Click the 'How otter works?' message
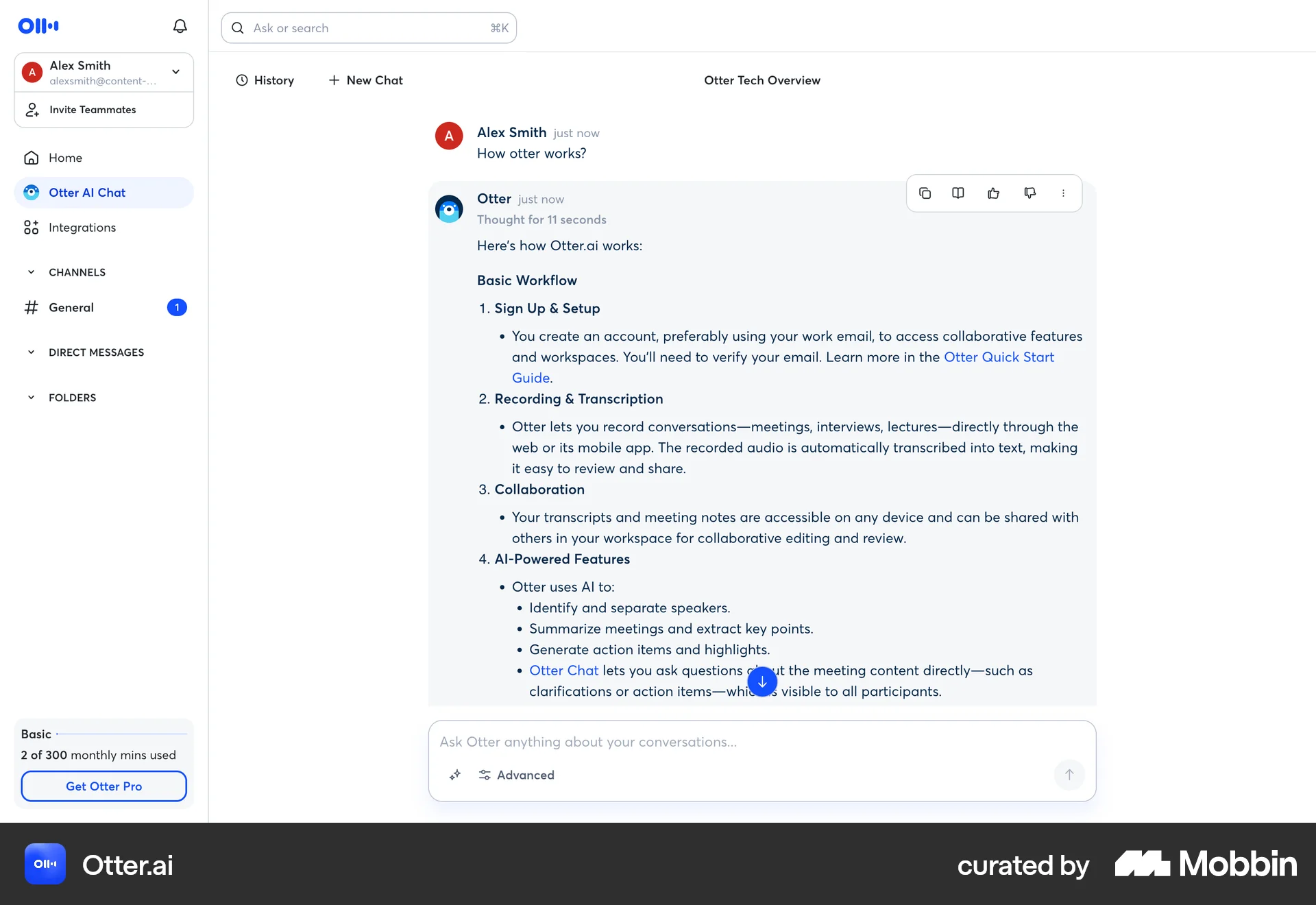The height and width of the screenshot is (905, 1316). [531, 154]
